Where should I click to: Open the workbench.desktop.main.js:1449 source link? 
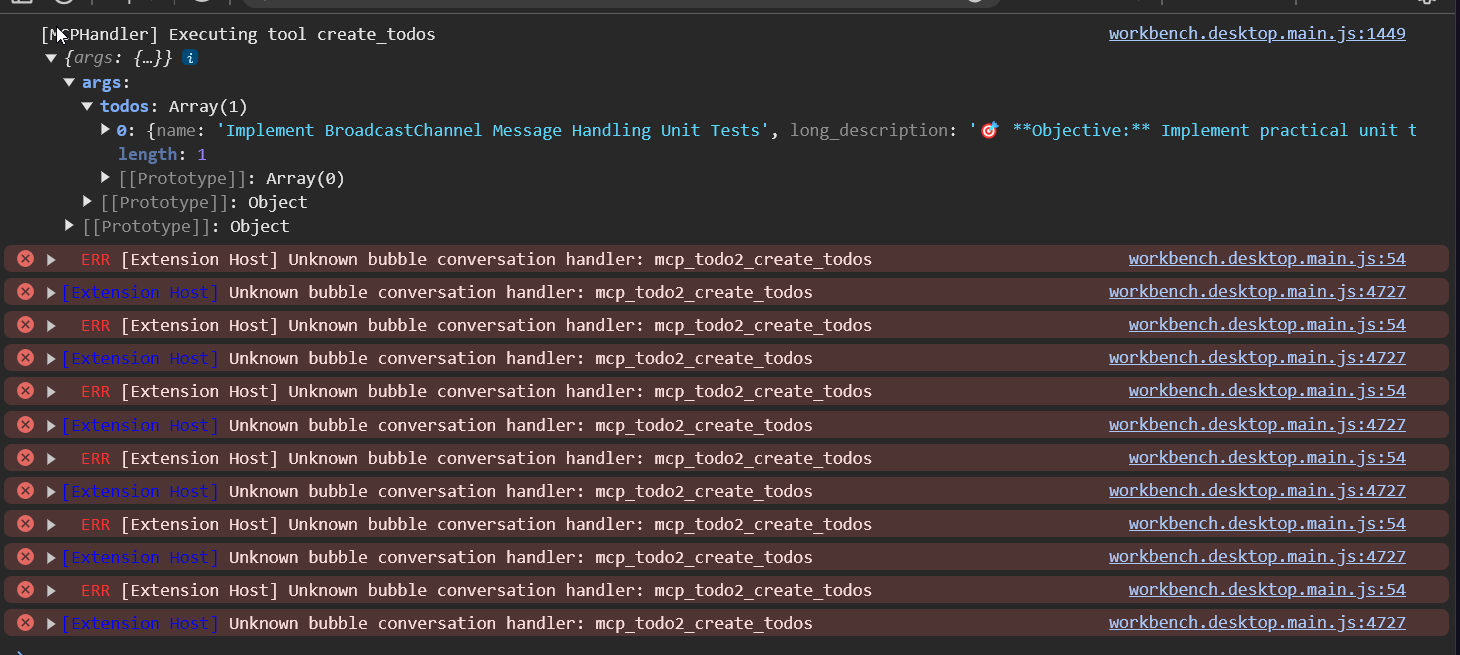1257,34
